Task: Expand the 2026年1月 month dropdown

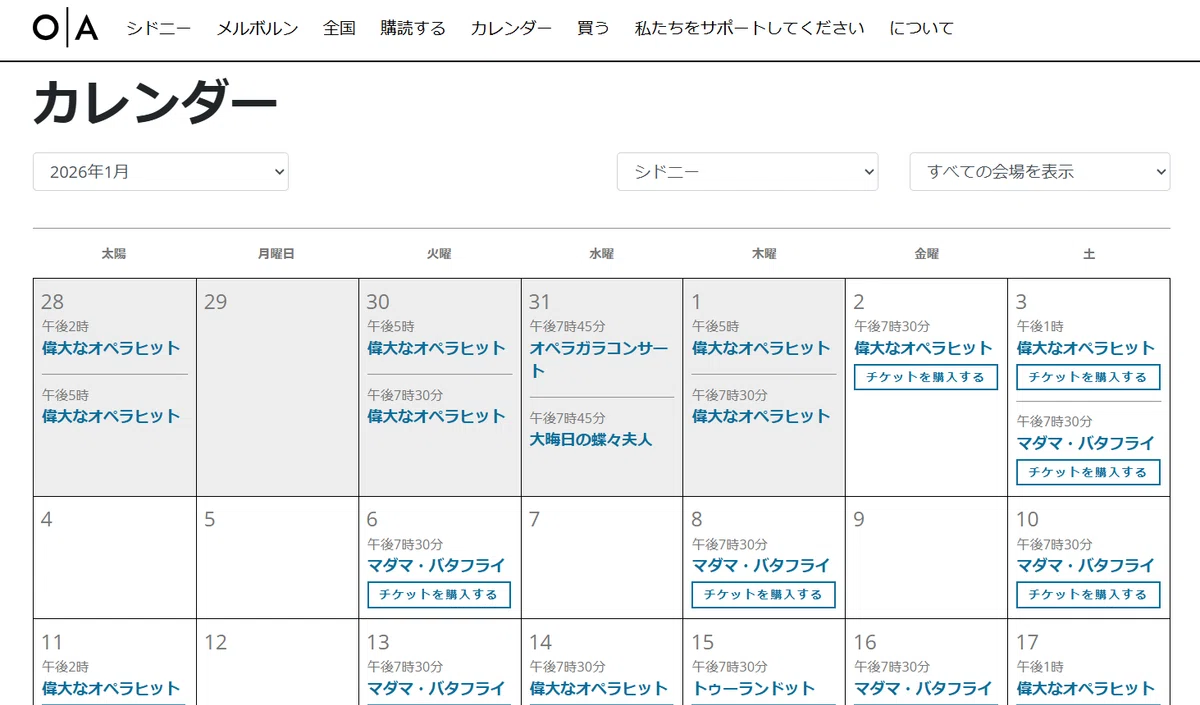Action: [161, 172]
